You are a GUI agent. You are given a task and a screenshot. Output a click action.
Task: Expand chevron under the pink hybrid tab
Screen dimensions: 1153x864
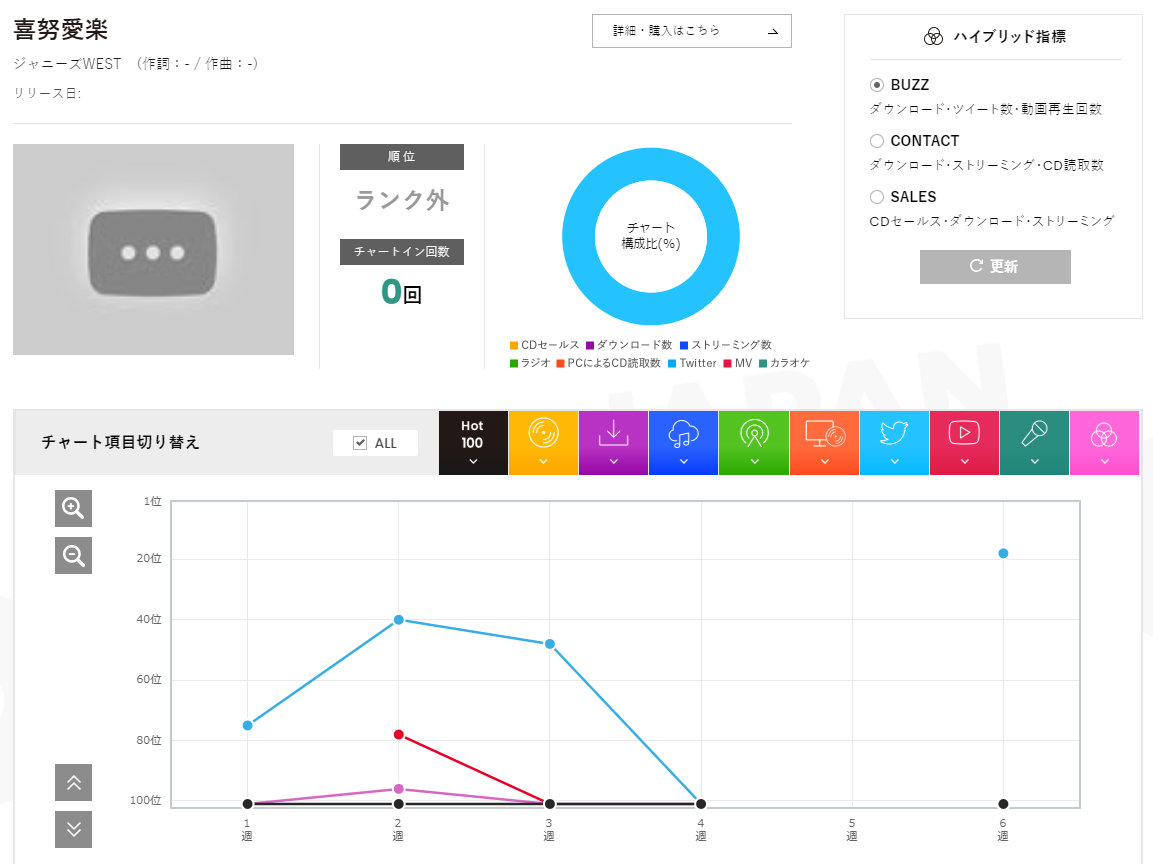[1104, 462]
